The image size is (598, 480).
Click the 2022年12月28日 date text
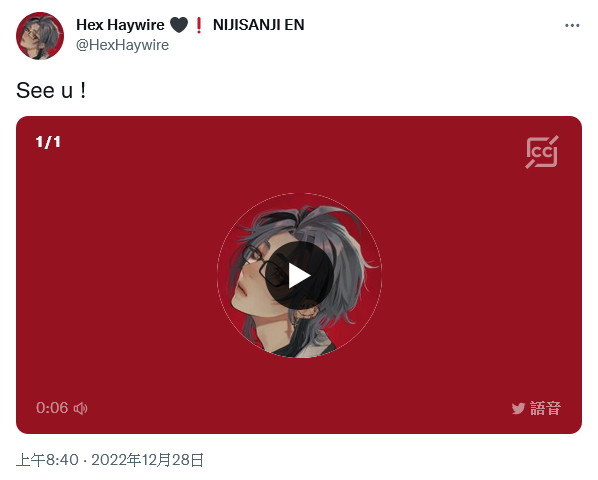(147, 460)
